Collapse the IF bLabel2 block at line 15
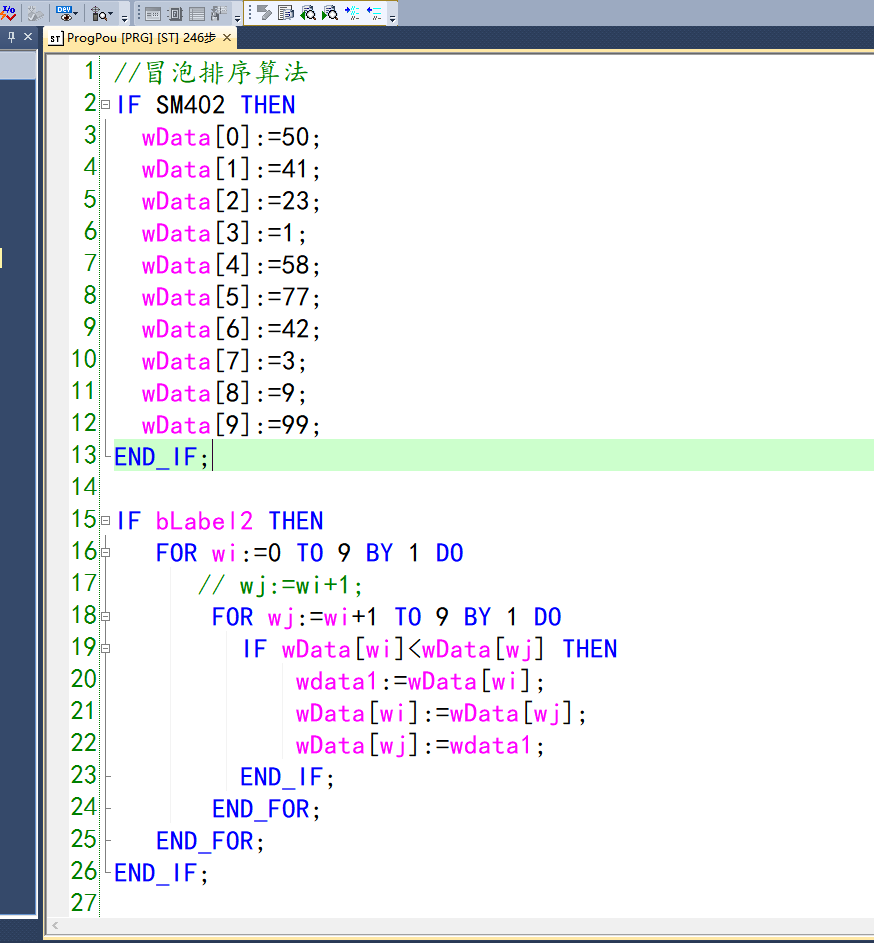 pyautogui.click(x=105, y=520)
